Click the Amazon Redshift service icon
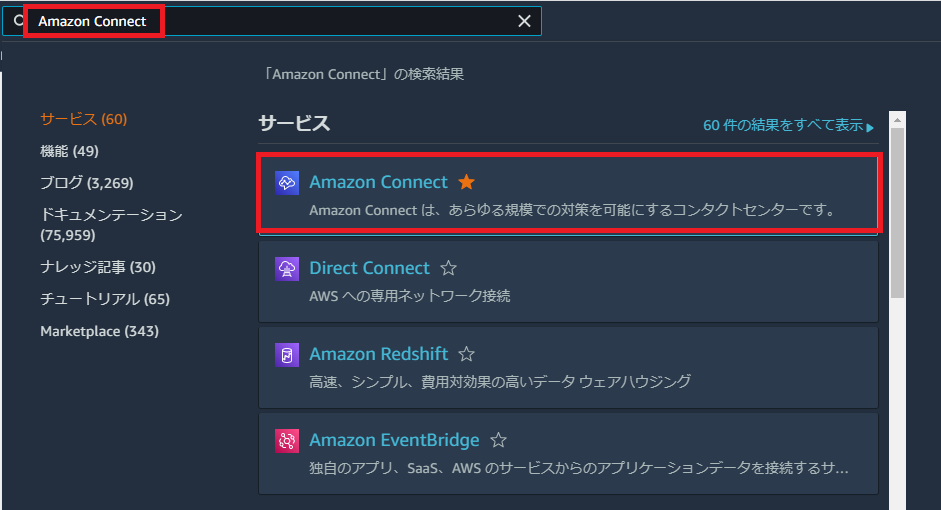941x510 pixels. (287, 355)
